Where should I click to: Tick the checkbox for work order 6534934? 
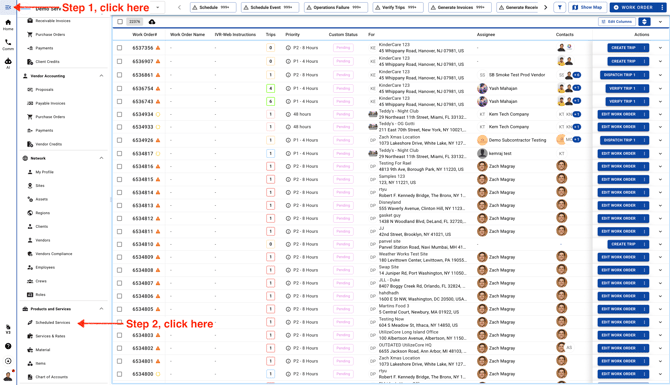(x=120, y=115)
